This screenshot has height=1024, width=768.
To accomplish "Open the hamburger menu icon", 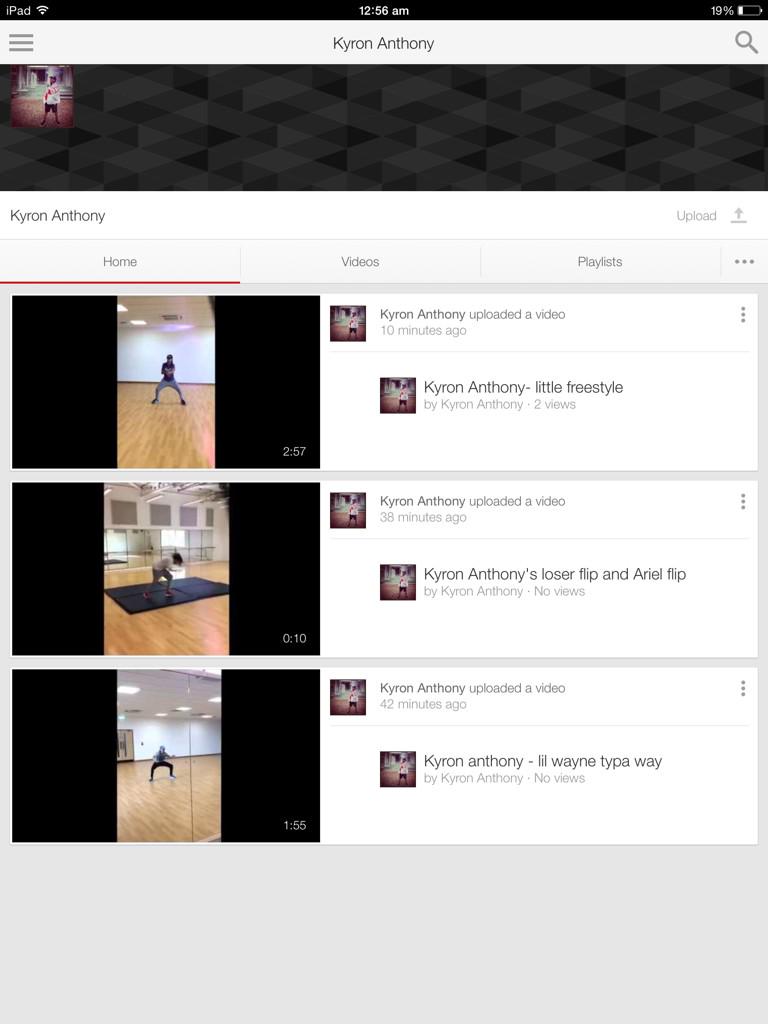I will (21, 42).
